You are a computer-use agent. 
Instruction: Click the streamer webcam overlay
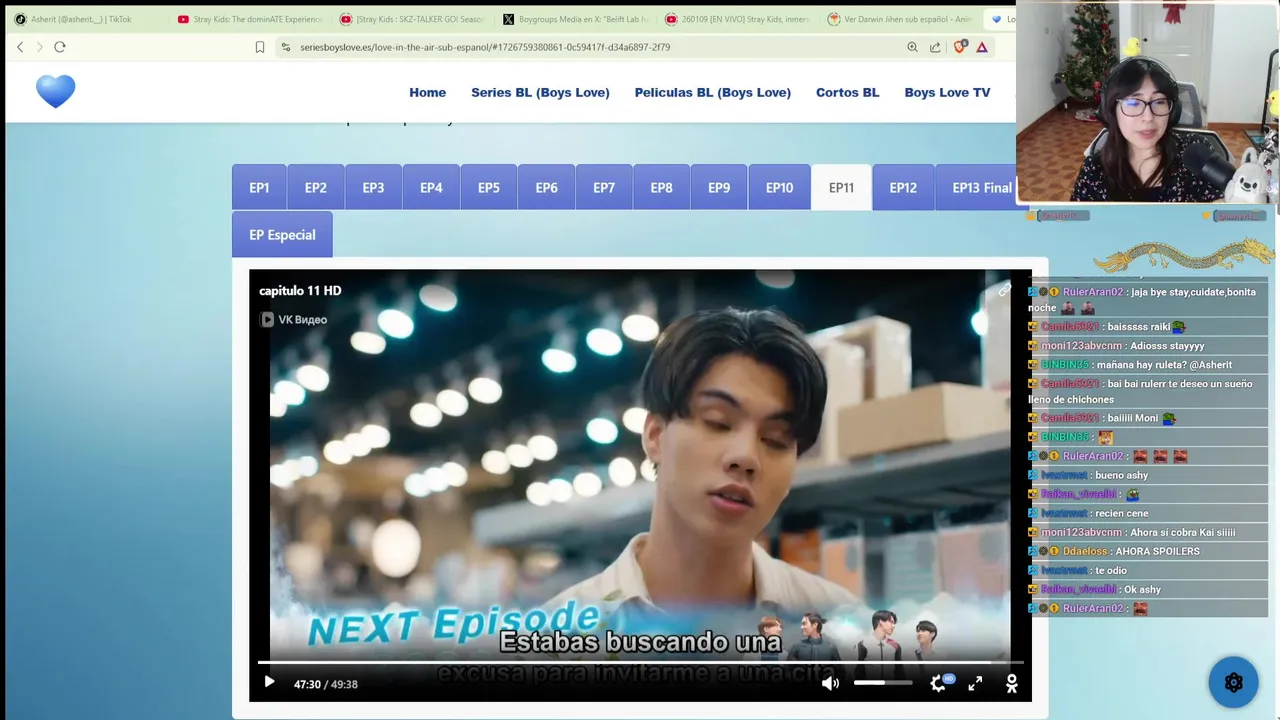tap(1148, 102)
